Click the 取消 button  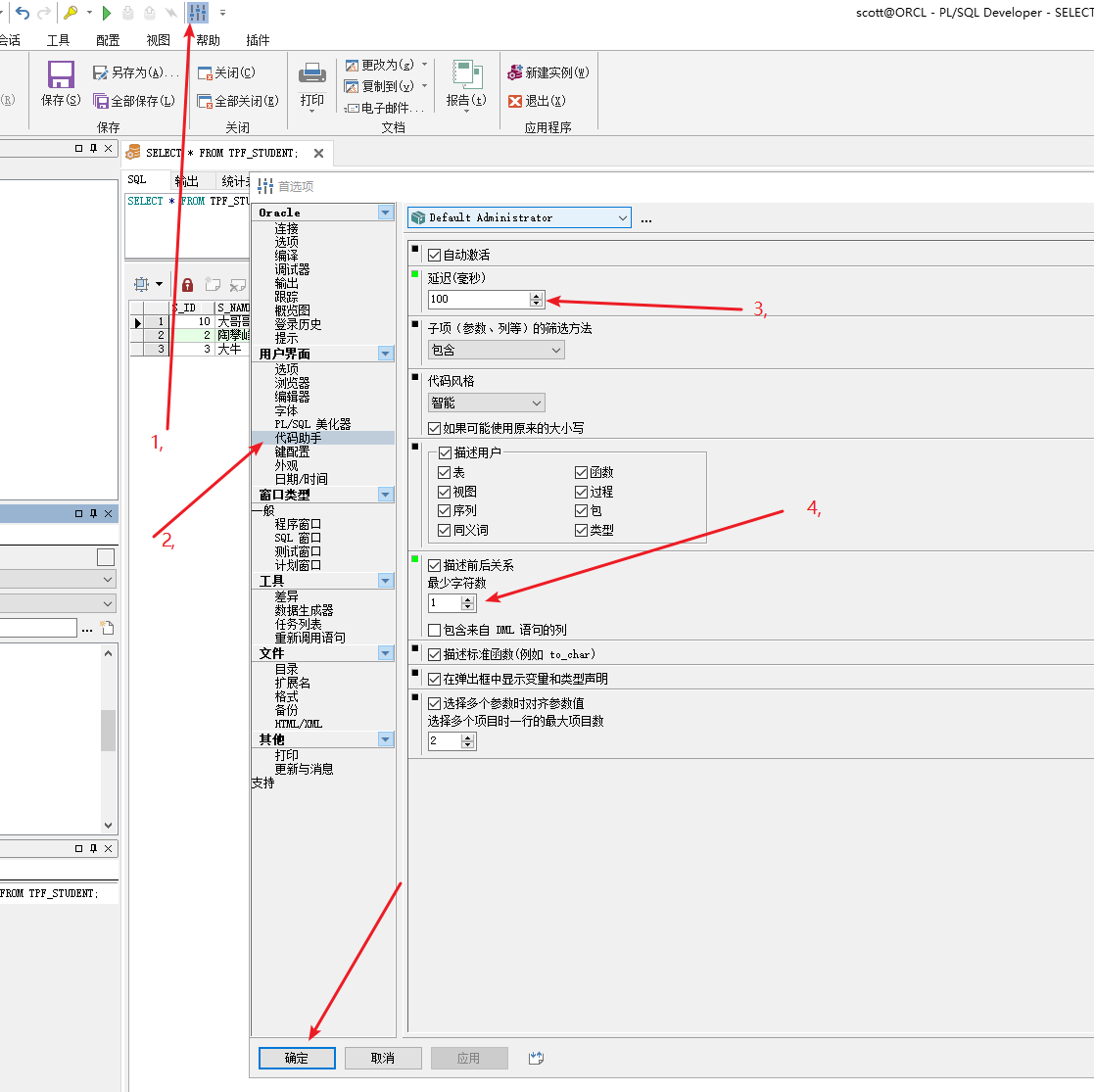(382, 1058)
